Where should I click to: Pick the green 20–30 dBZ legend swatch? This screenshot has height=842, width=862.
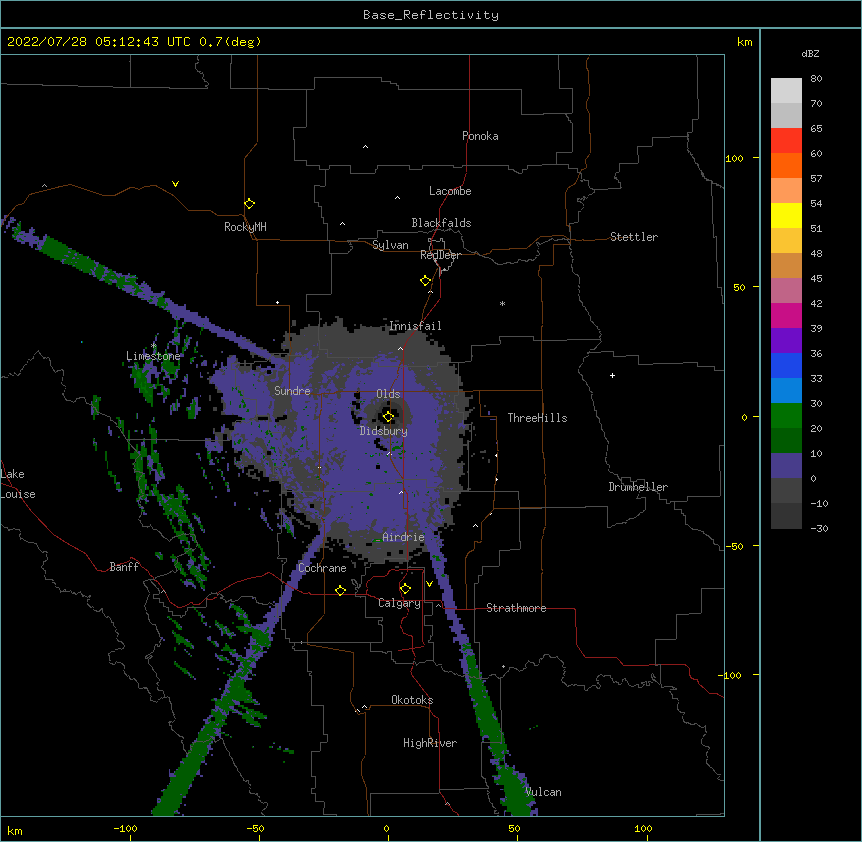coord(786,416)
